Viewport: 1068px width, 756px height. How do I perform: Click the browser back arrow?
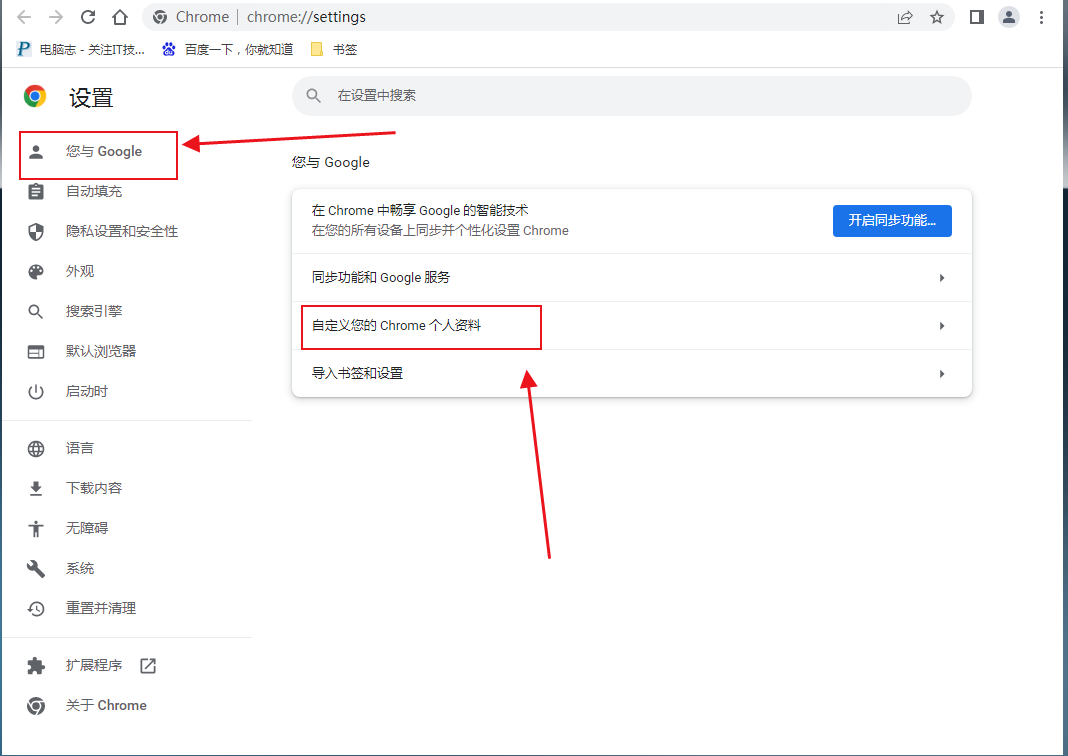(x=24, y=17)
